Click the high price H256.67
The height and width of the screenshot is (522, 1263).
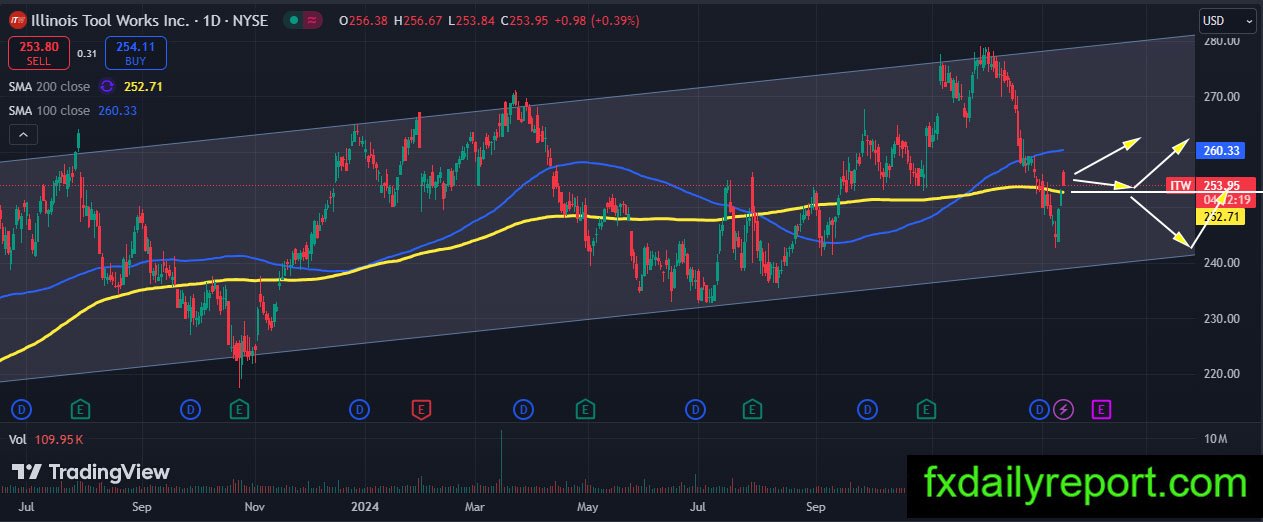coord(416,21)
